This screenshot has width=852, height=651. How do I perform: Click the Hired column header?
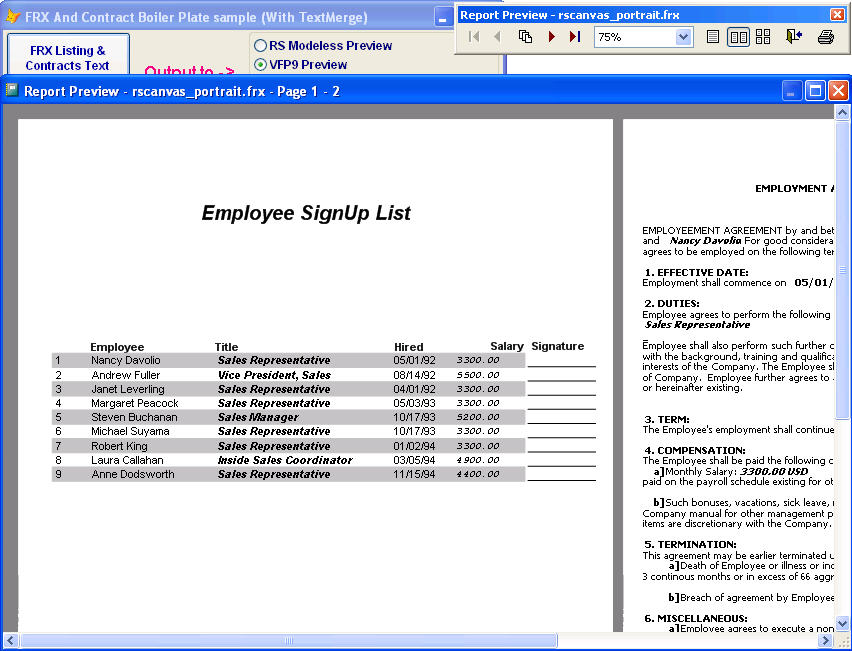coord(409,347)
